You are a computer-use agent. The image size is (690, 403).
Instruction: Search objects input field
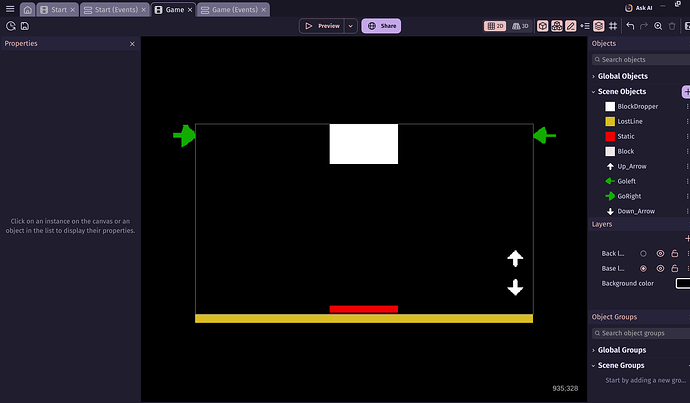pos(641,59)
